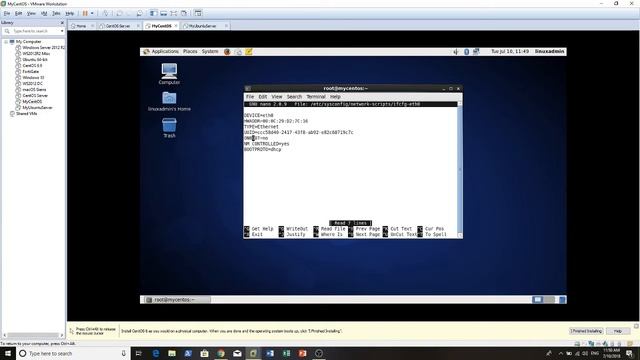Open the terminal View menu
The image size is (640, 360).
point(277,97)
